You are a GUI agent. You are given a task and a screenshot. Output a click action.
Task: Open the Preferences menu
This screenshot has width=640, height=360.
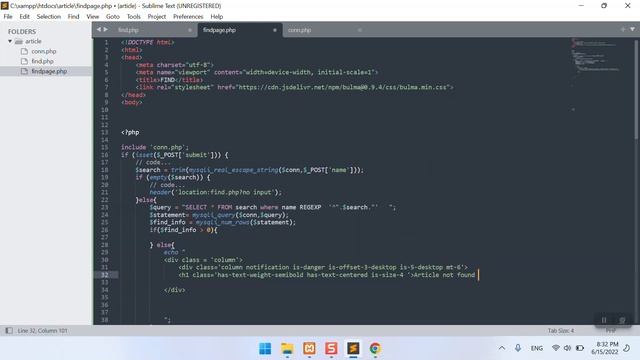[x=188, y=17]
